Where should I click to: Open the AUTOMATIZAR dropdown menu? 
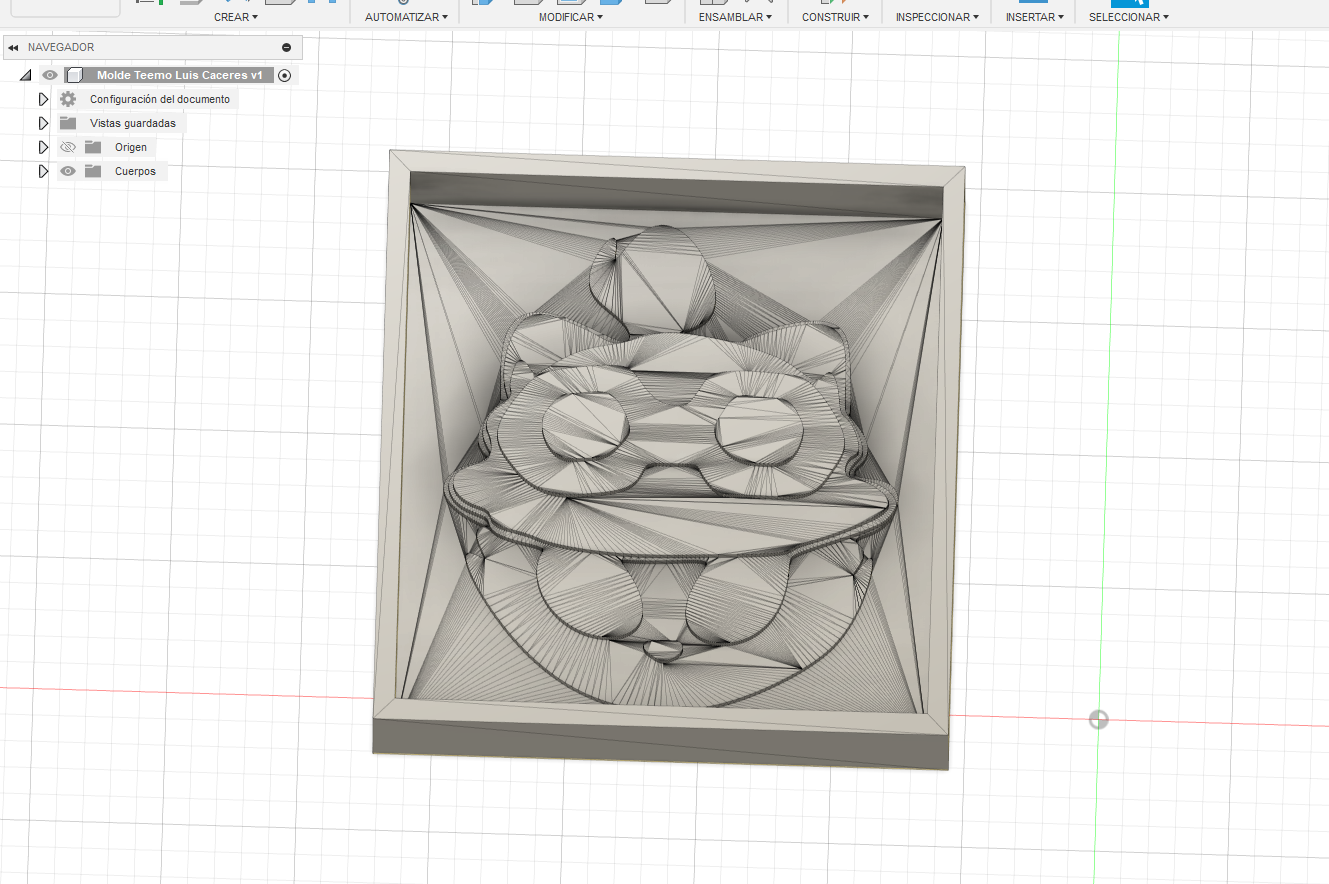pyautogui.click(x=406, y=17)
